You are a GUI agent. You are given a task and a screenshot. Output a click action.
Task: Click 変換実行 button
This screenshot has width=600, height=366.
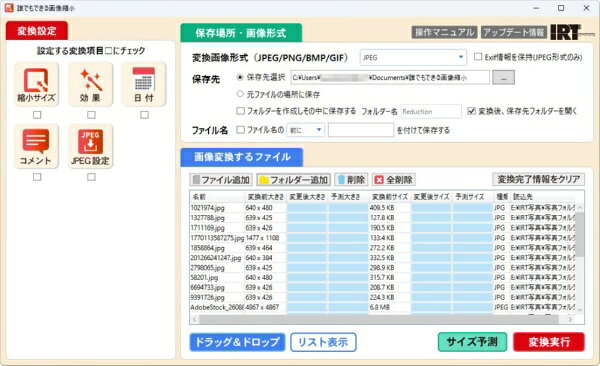click(549, 342)
